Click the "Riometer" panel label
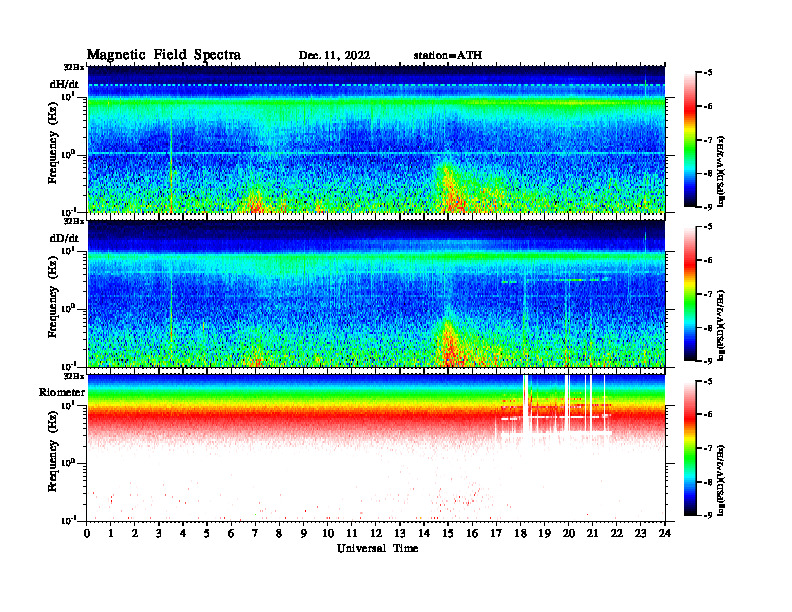The height and width of the screenshot is (612, 792). [x=62, y=392]
